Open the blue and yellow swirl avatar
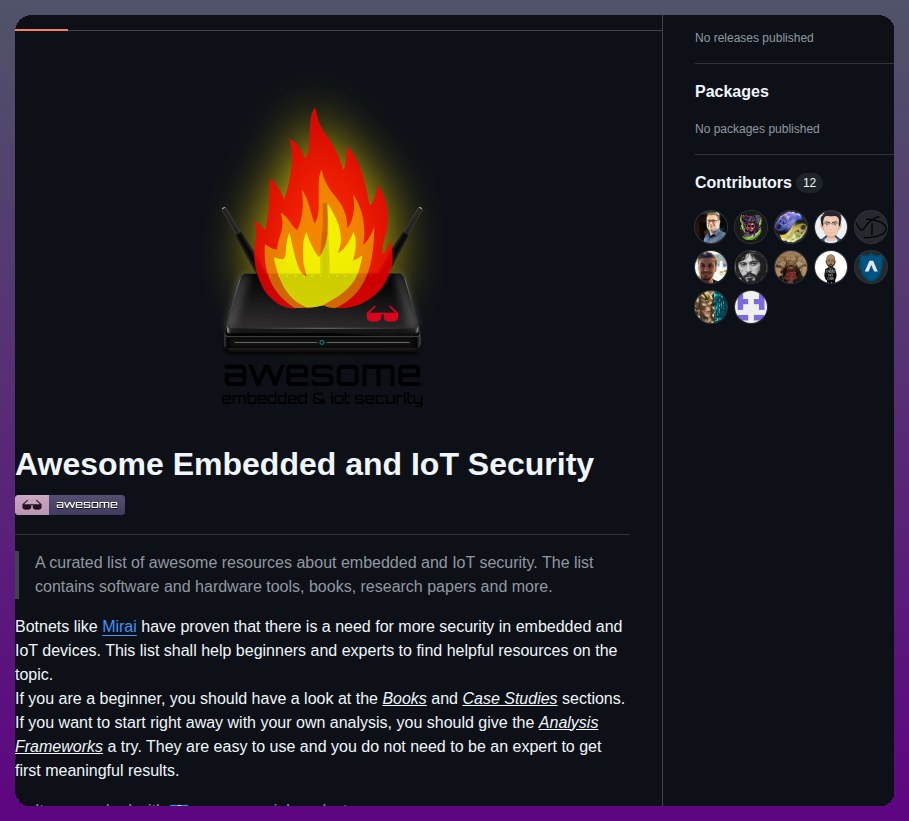 (x=791, y=227)
